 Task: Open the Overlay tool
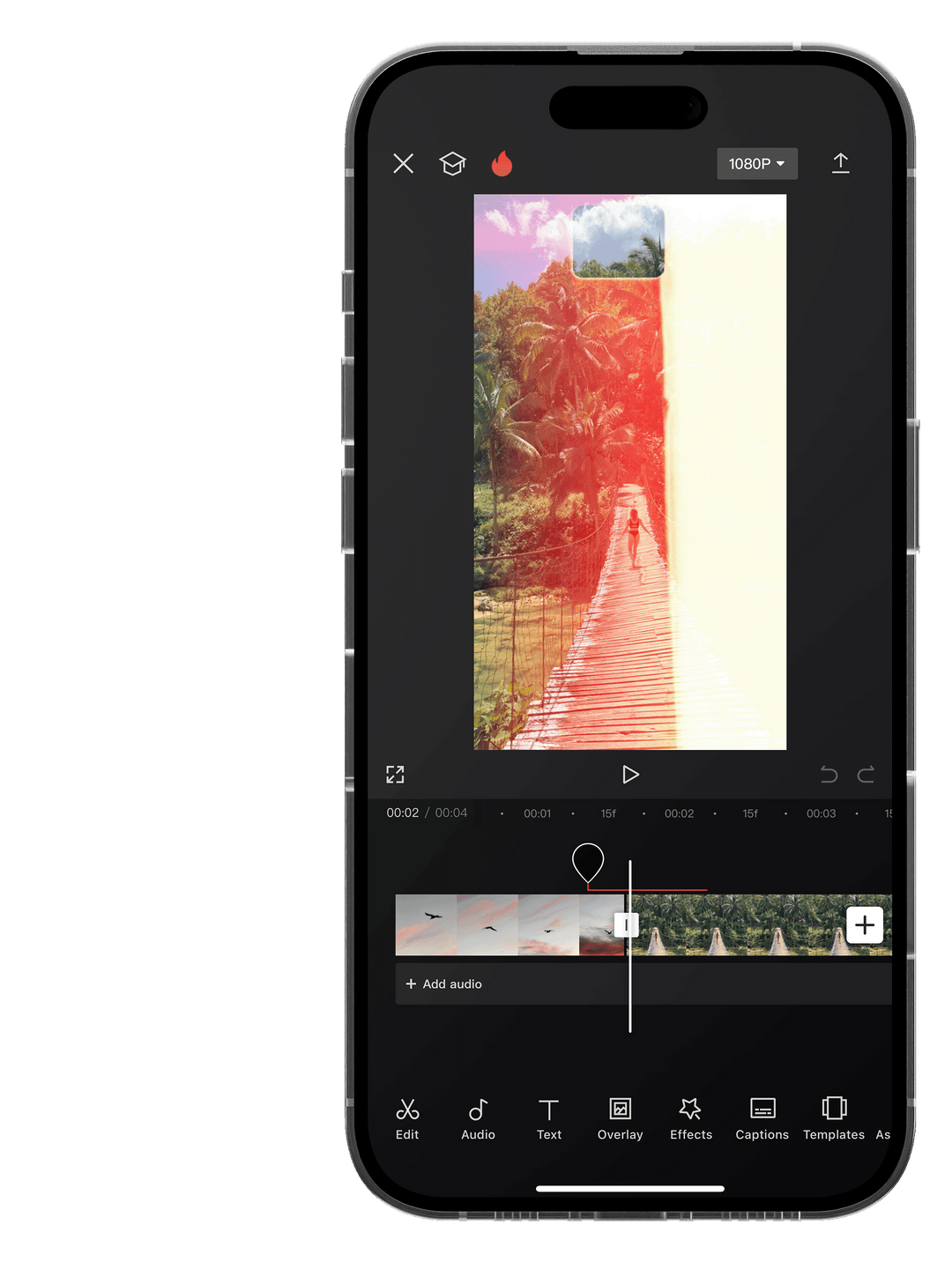(x=620, y=1118)
